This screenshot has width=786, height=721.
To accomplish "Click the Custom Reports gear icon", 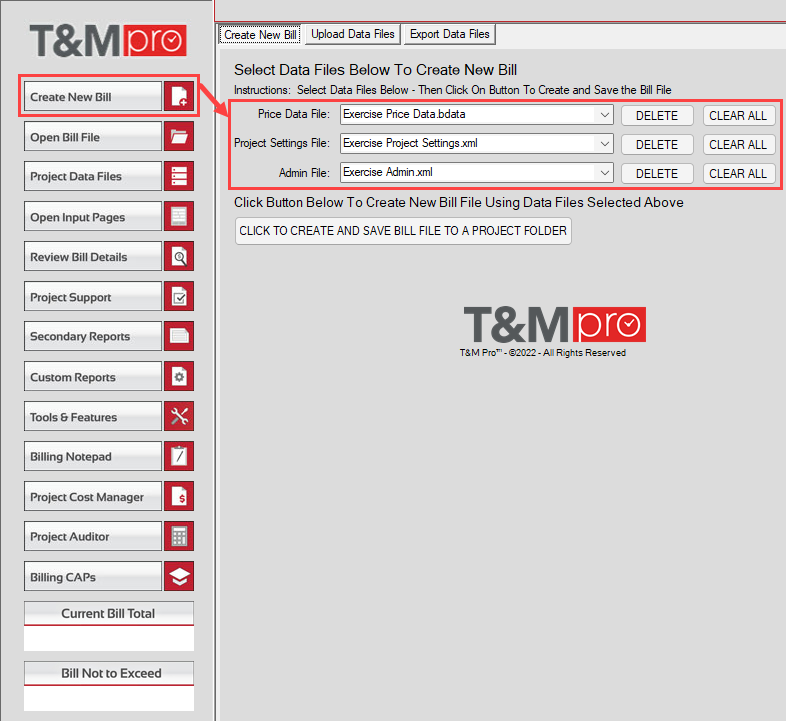I will 179,377.
